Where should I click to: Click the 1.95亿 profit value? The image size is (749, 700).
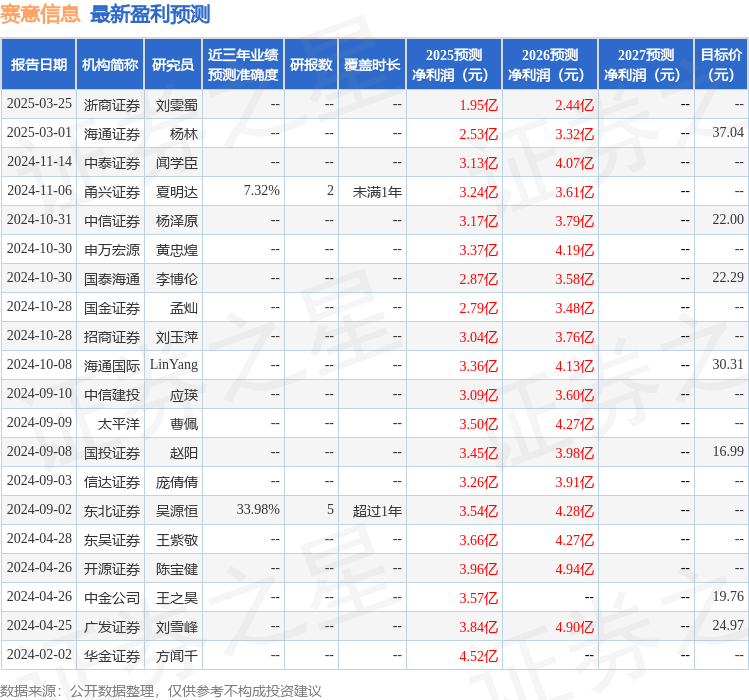pos(479,105)
